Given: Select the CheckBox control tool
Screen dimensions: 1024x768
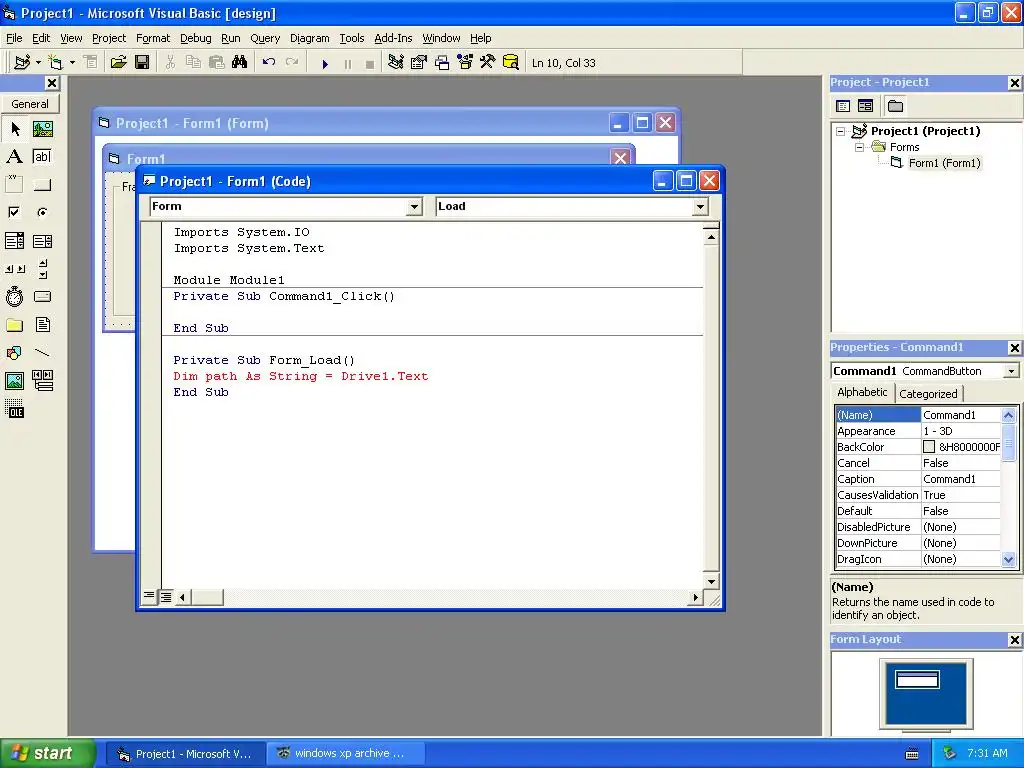Looking at the screenshot, I should [x=14, y=212].
